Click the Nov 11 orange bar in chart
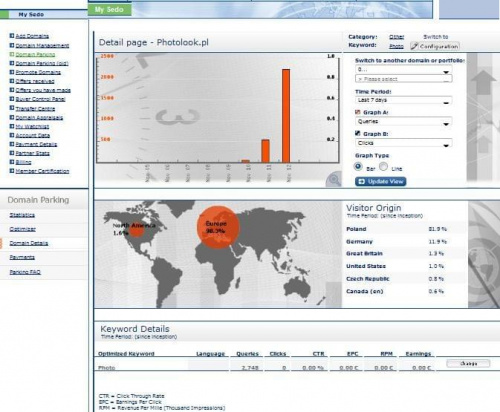500x412 pixels. point(265,151)
